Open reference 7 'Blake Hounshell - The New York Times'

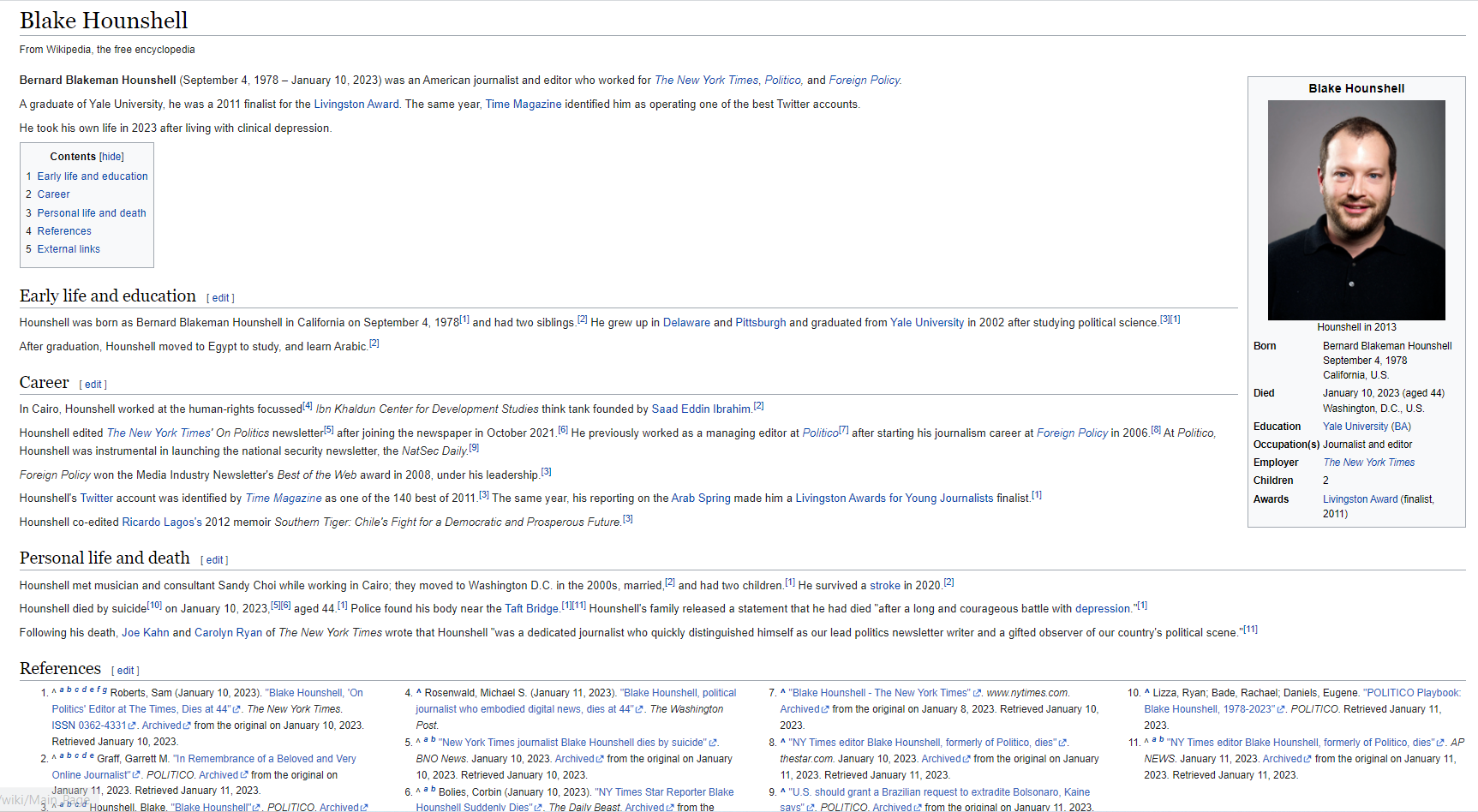coord(879,693)
